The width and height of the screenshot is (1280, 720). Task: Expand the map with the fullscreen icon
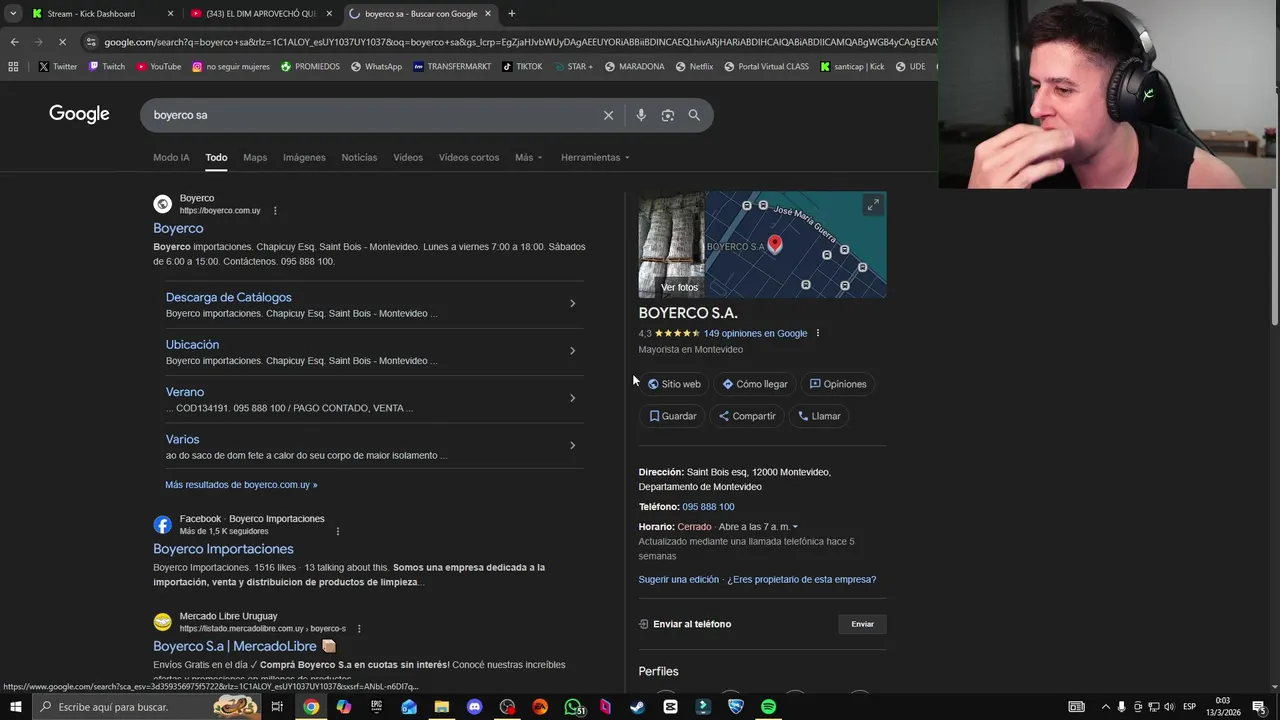coord(873,205)
